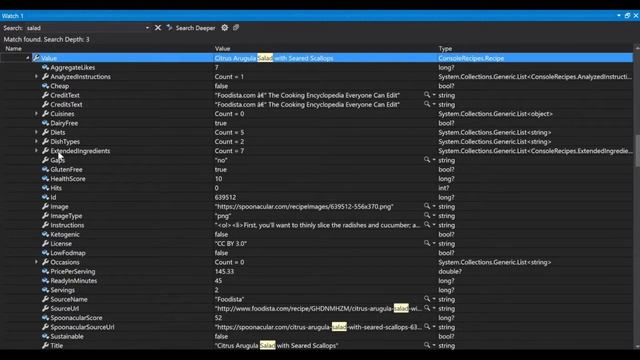Click the Search Deeper button
640x360 pixels.
pos(191,28)
